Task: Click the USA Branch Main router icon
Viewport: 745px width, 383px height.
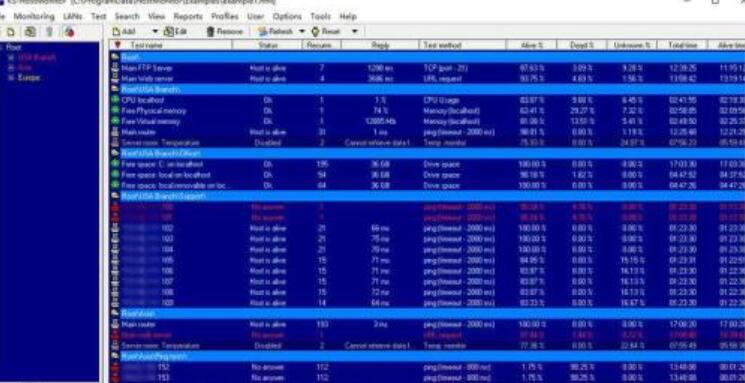Action: [115, 132]
